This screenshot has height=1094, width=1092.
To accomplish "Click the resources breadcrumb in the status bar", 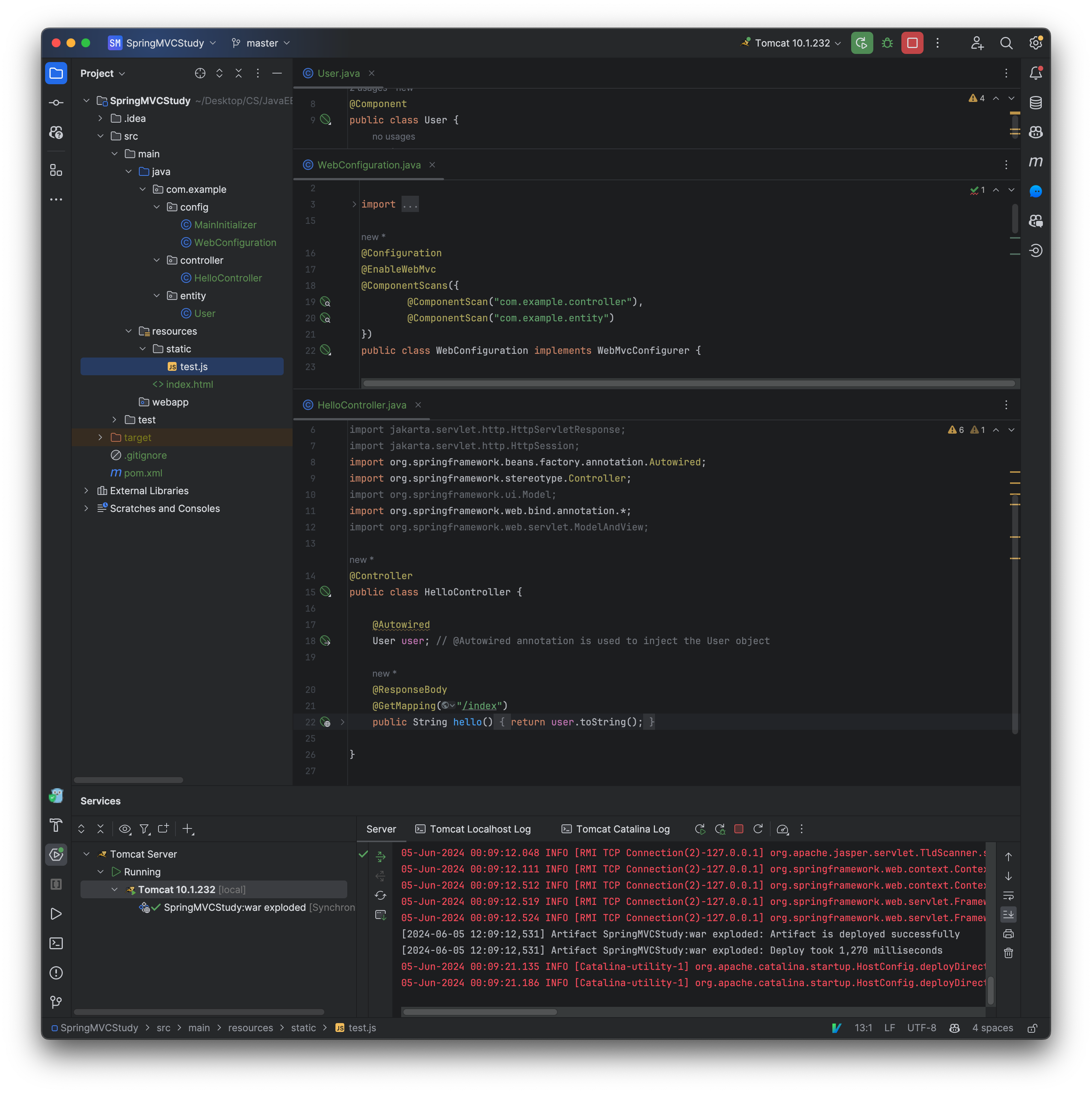I will point(251,1028).
